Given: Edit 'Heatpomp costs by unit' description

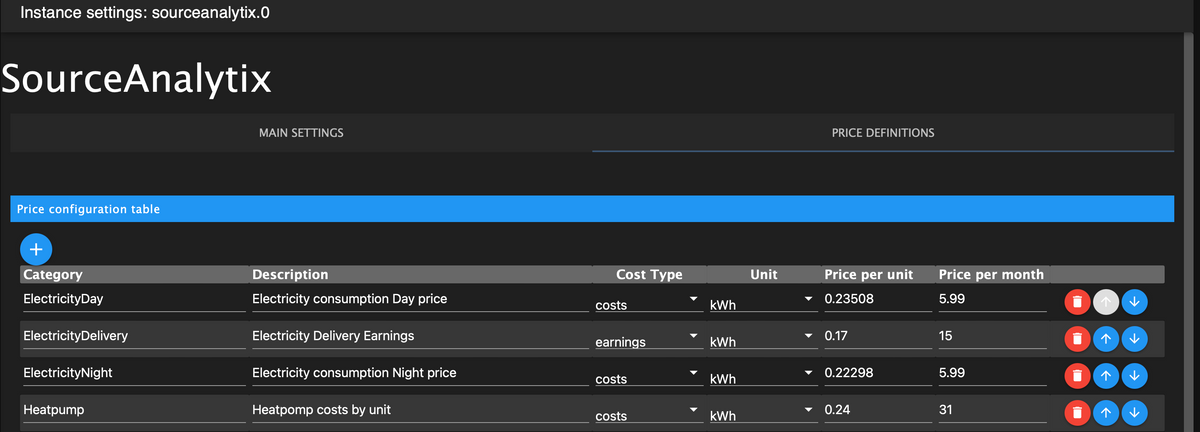Looking at the screenshot, I should pos(420,410).
